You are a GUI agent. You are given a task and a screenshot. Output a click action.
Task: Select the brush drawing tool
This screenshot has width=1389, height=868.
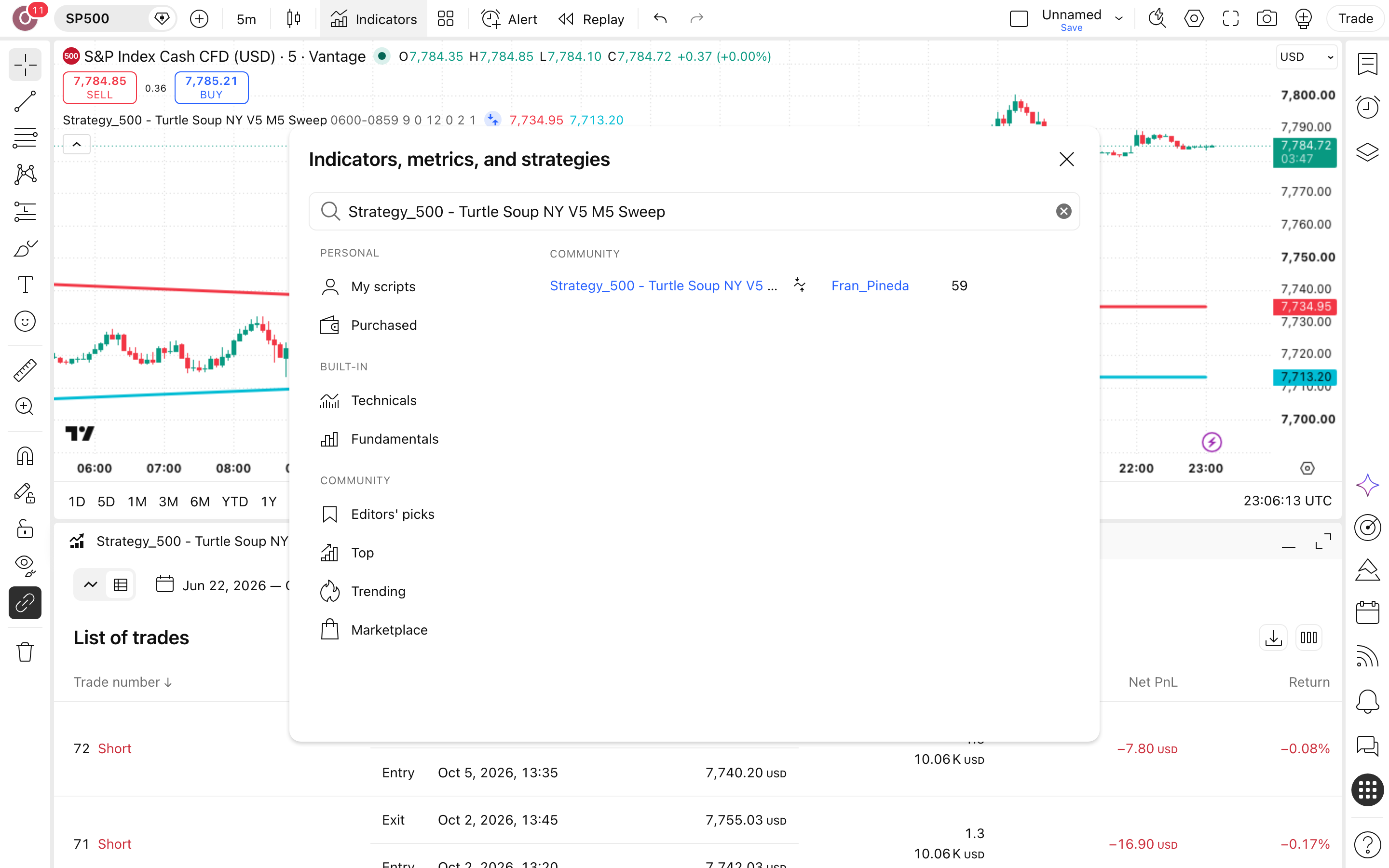tap(25, 248)
